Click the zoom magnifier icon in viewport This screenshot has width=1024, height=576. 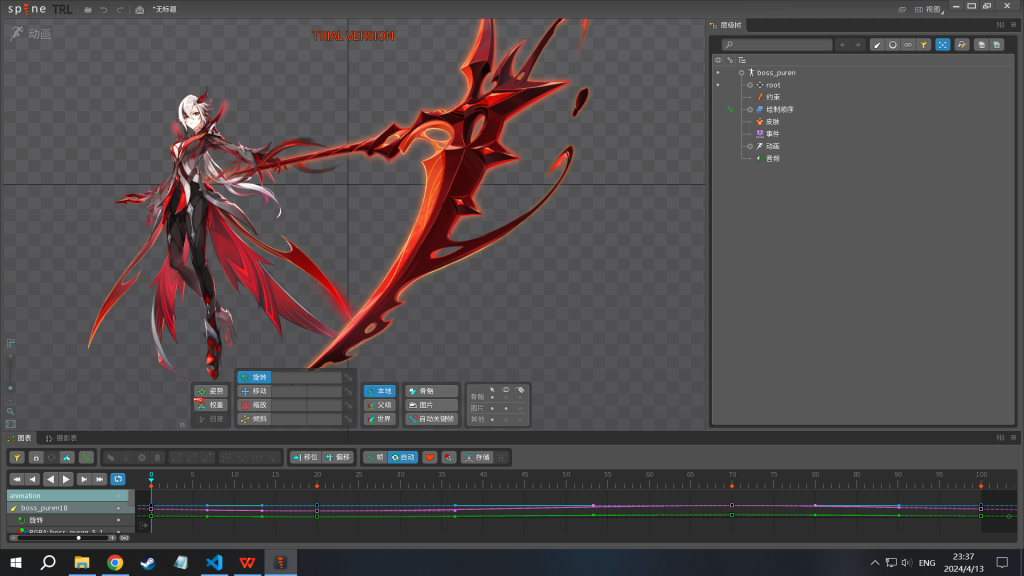[10, 411]
